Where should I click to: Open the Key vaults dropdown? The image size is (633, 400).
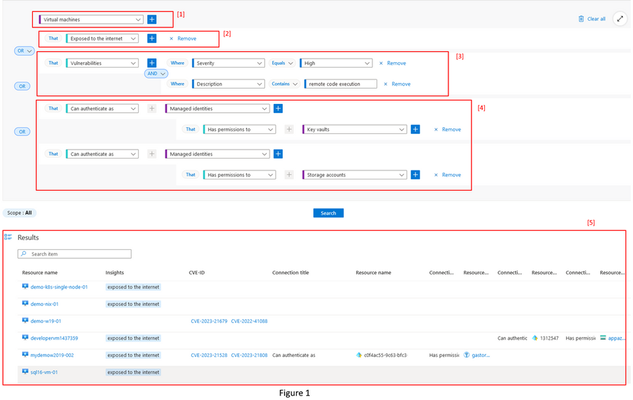pyautogui.click(x=354, y=129)
